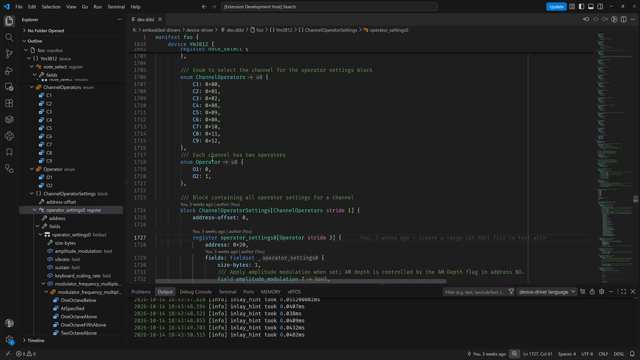This screenshot has height=360, width=640.
Task: Expand the No Folder Opened section
Action: (x=24, y=31)
